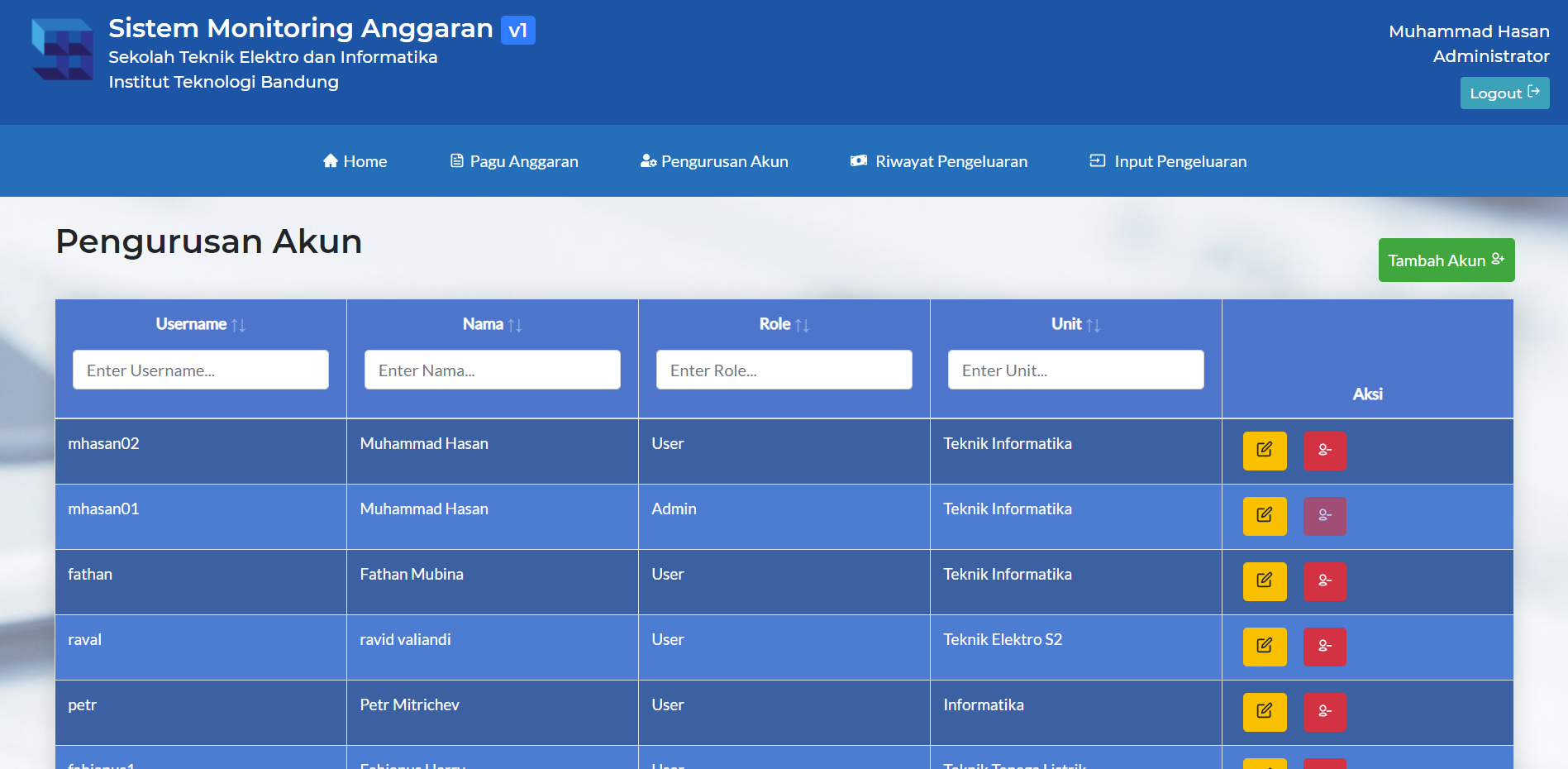Click Muhammad Hasan name in header
The image size is (1568, 769).
[1469, 31]
